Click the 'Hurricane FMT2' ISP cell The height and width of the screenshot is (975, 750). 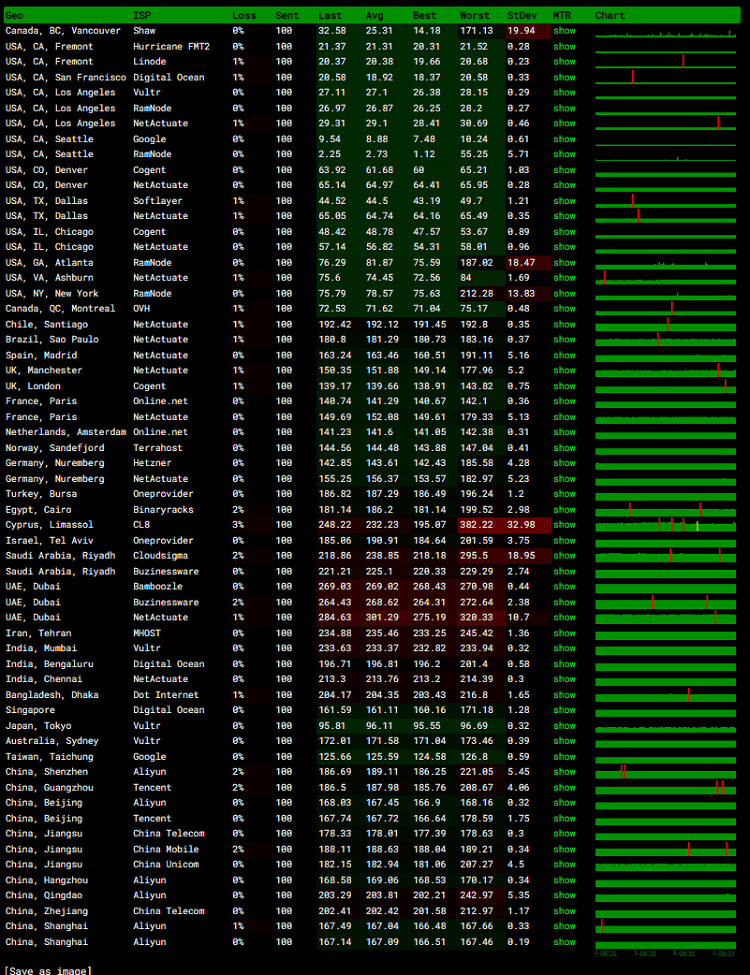click(171, 46)
